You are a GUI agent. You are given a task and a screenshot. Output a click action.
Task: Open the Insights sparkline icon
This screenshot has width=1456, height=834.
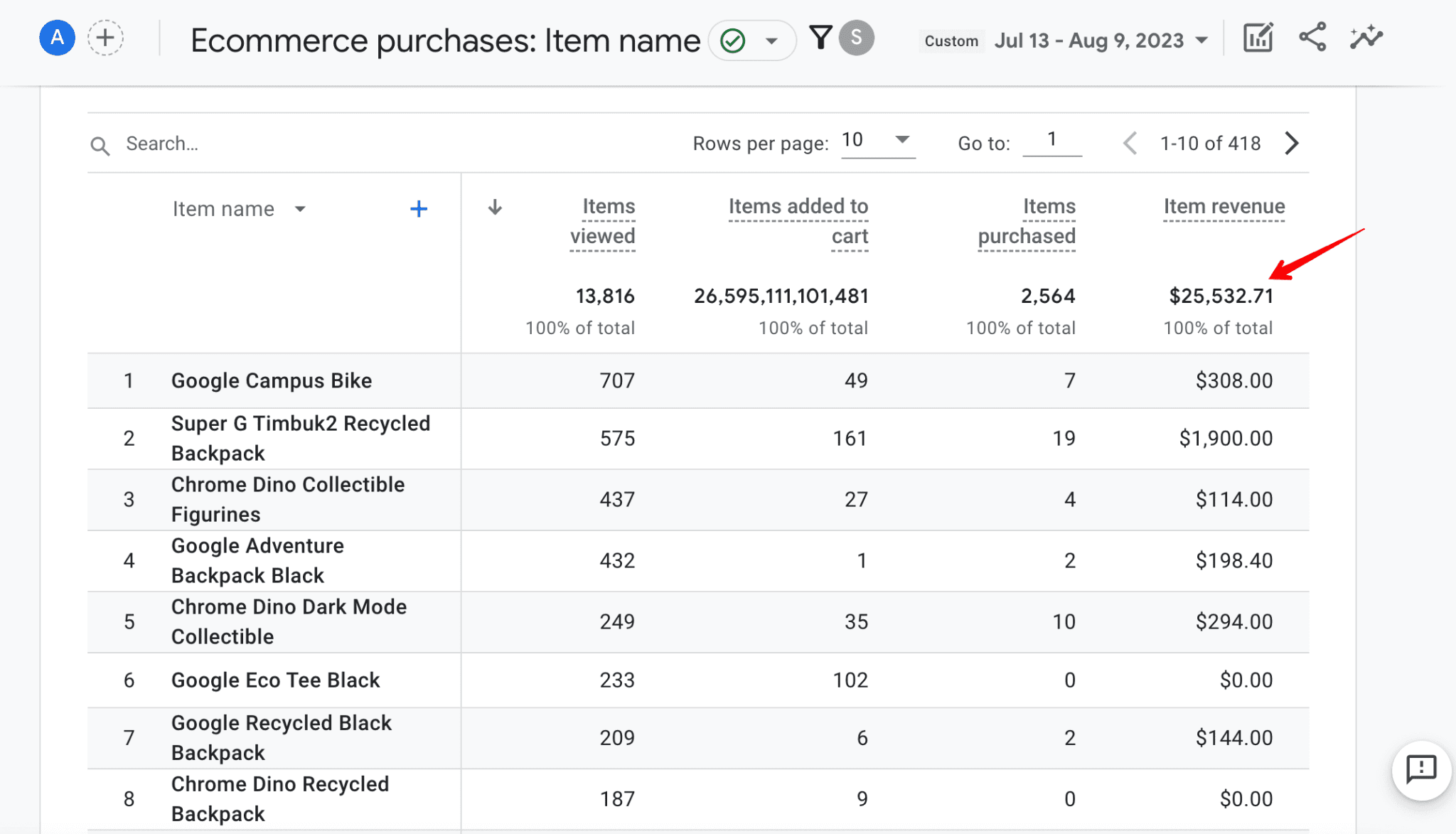tap(1366, 38)
